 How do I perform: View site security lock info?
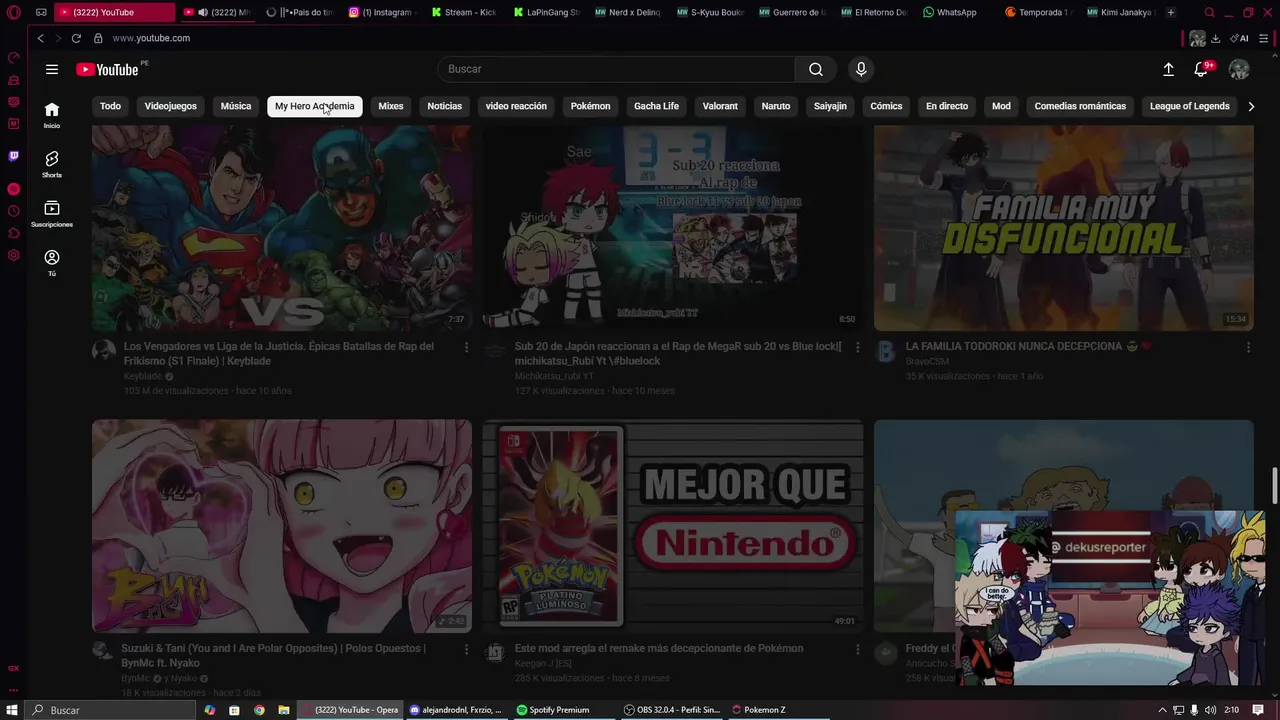tap(98, 38)
